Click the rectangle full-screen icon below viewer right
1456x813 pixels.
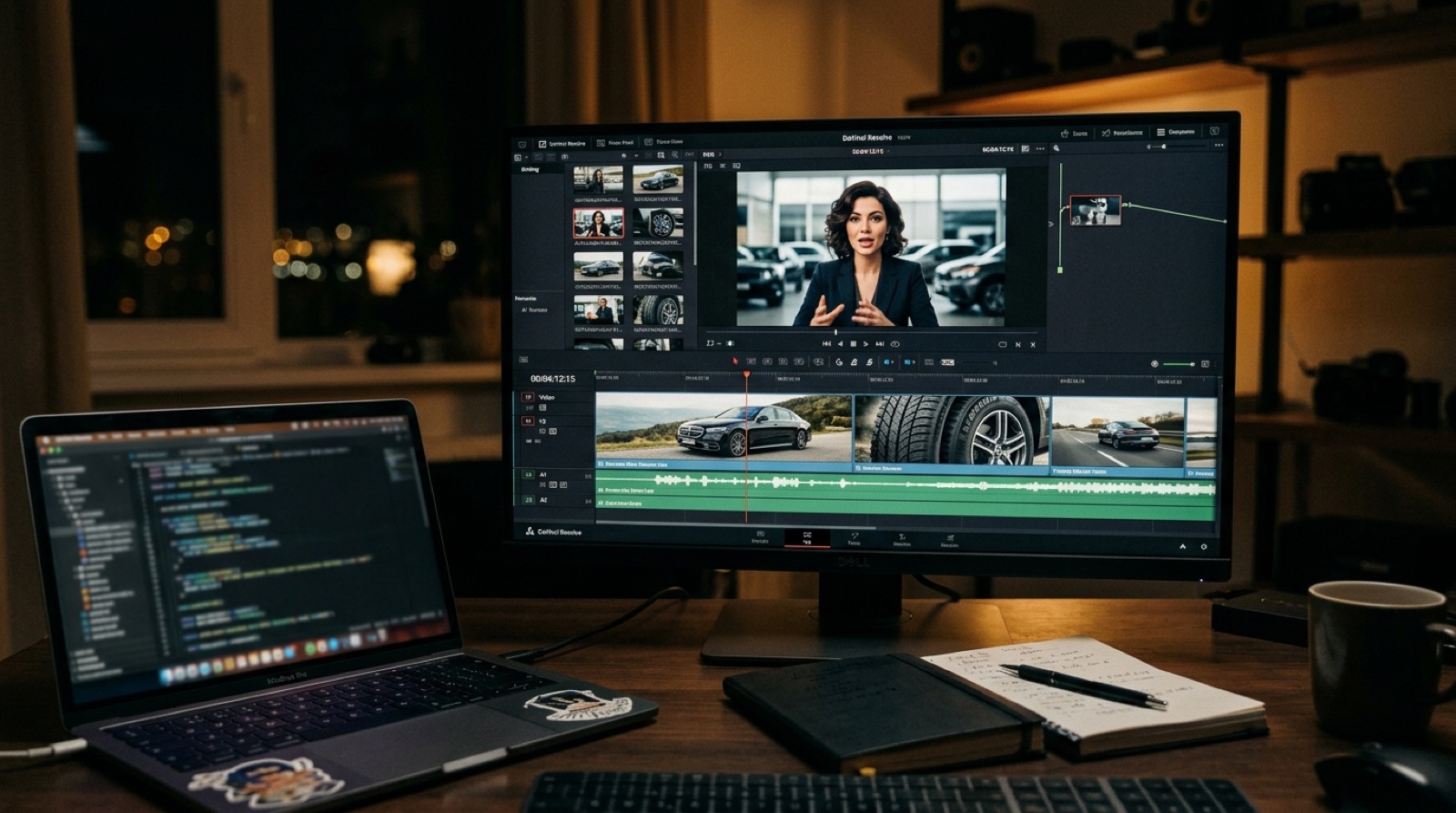pos(1002,344)
